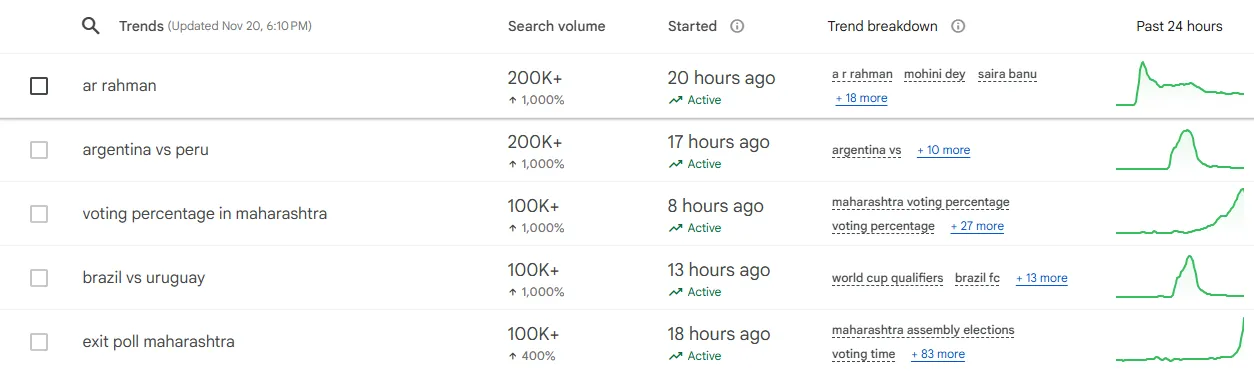Click the search magnifier icon beside Trends

(x=90, y=26)
